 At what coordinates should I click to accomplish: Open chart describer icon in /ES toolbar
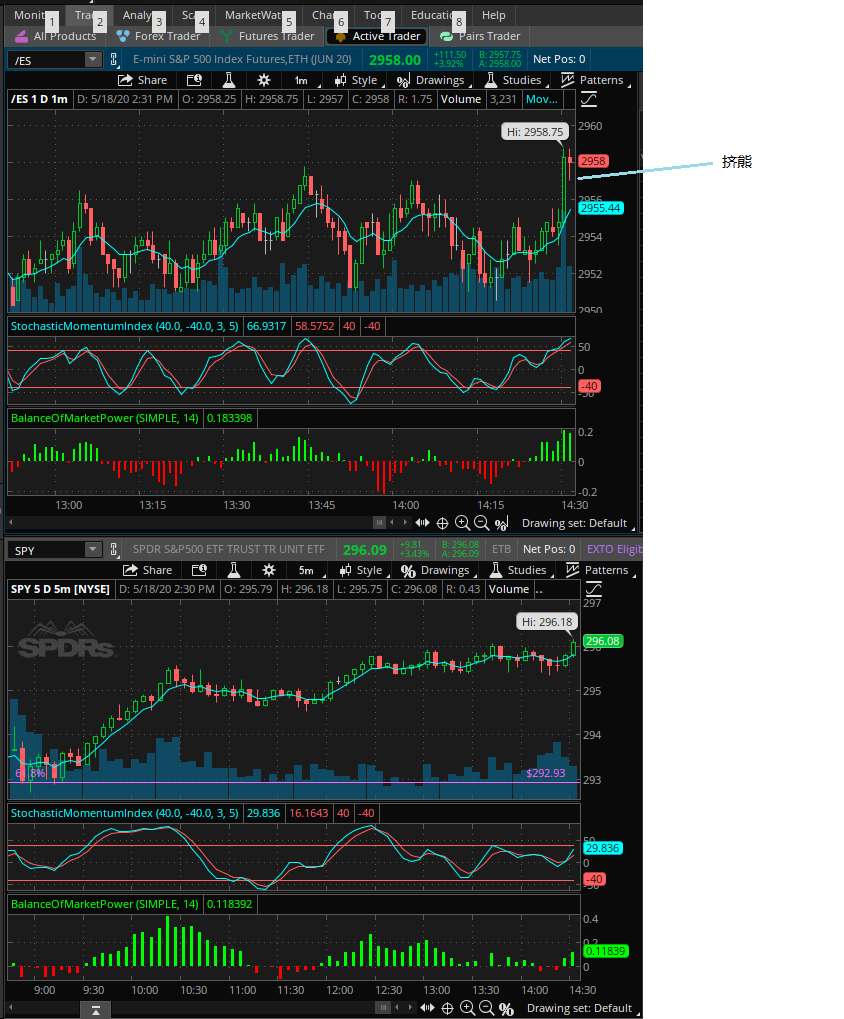tap(194, 80)
